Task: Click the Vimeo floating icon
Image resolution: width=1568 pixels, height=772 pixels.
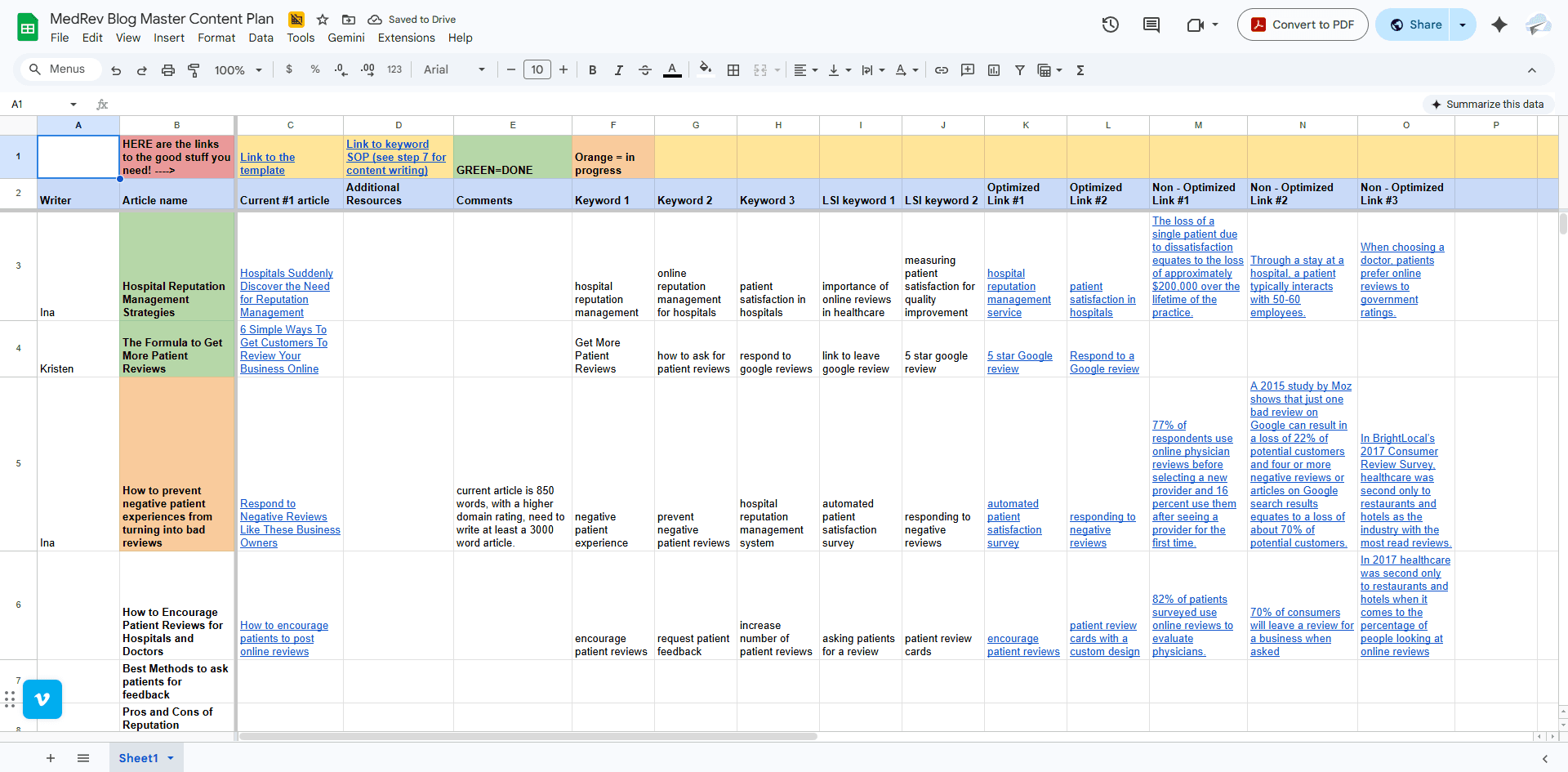Action: [42, 699]
